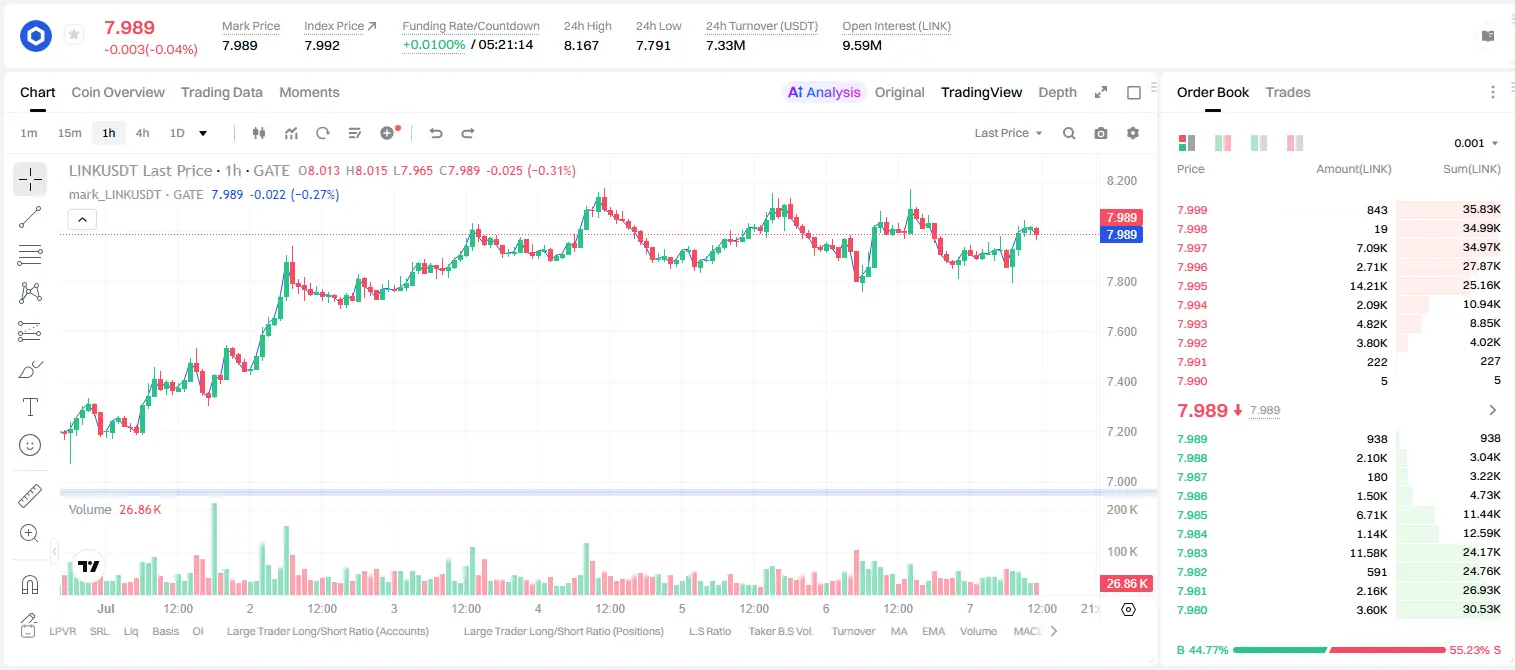Select the 4h timeframe interval

pos(142,133)
